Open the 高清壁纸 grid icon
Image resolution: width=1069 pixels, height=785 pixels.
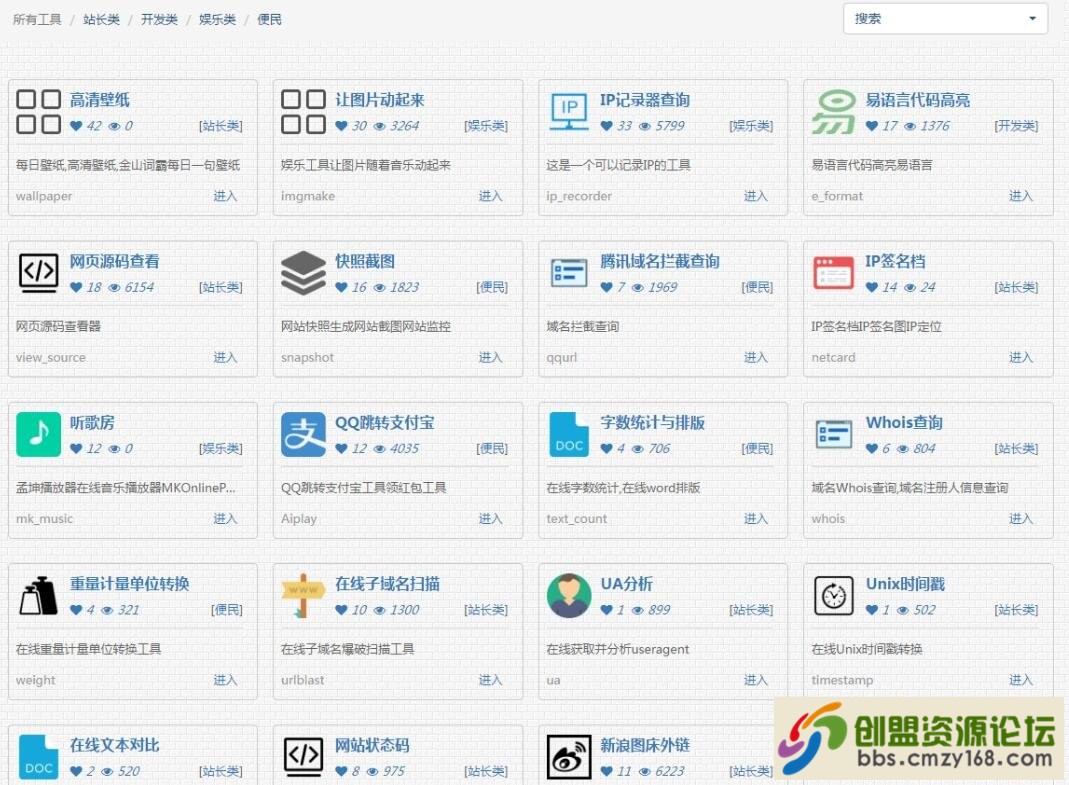pos(38,111)
